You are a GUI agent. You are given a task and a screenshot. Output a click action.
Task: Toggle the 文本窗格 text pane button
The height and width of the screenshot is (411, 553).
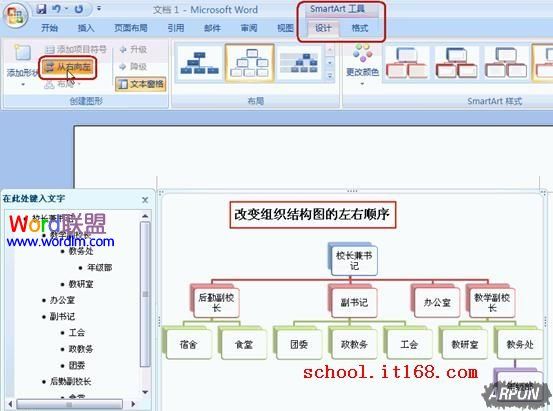click(141, 84)
